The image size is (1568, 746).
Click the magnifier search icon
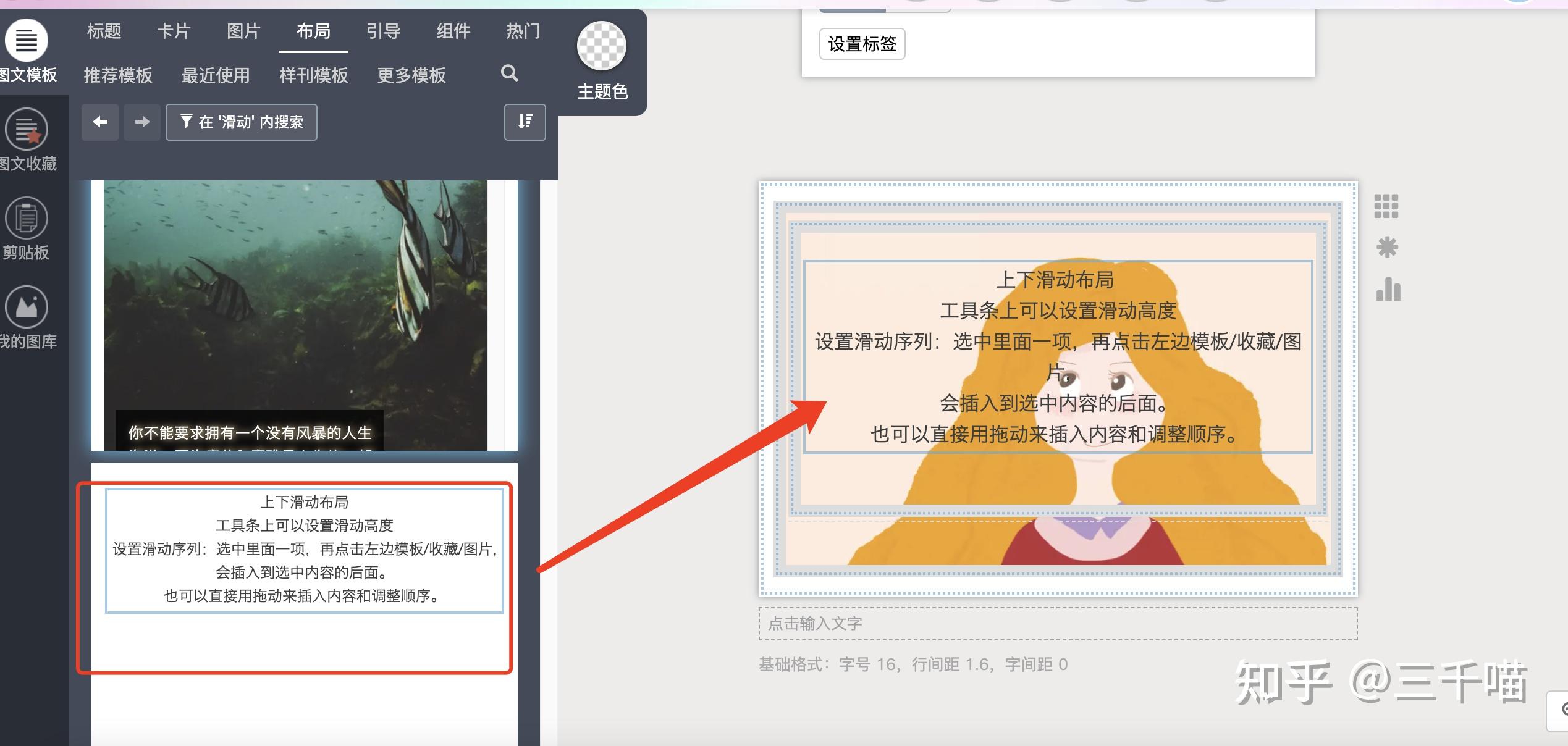pos(509,73)
